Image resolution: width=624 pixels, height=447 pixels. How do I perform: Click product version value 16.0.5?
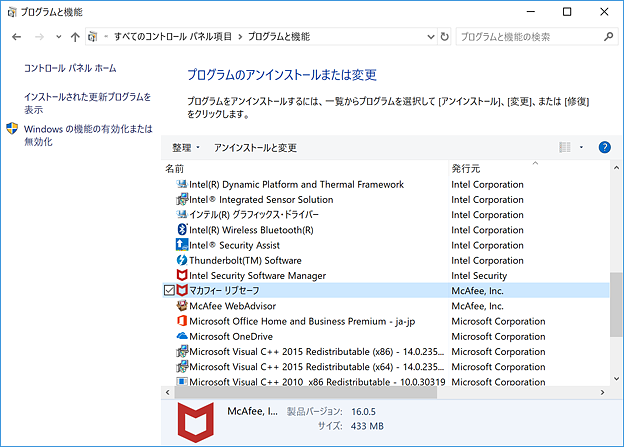point(363,412)
